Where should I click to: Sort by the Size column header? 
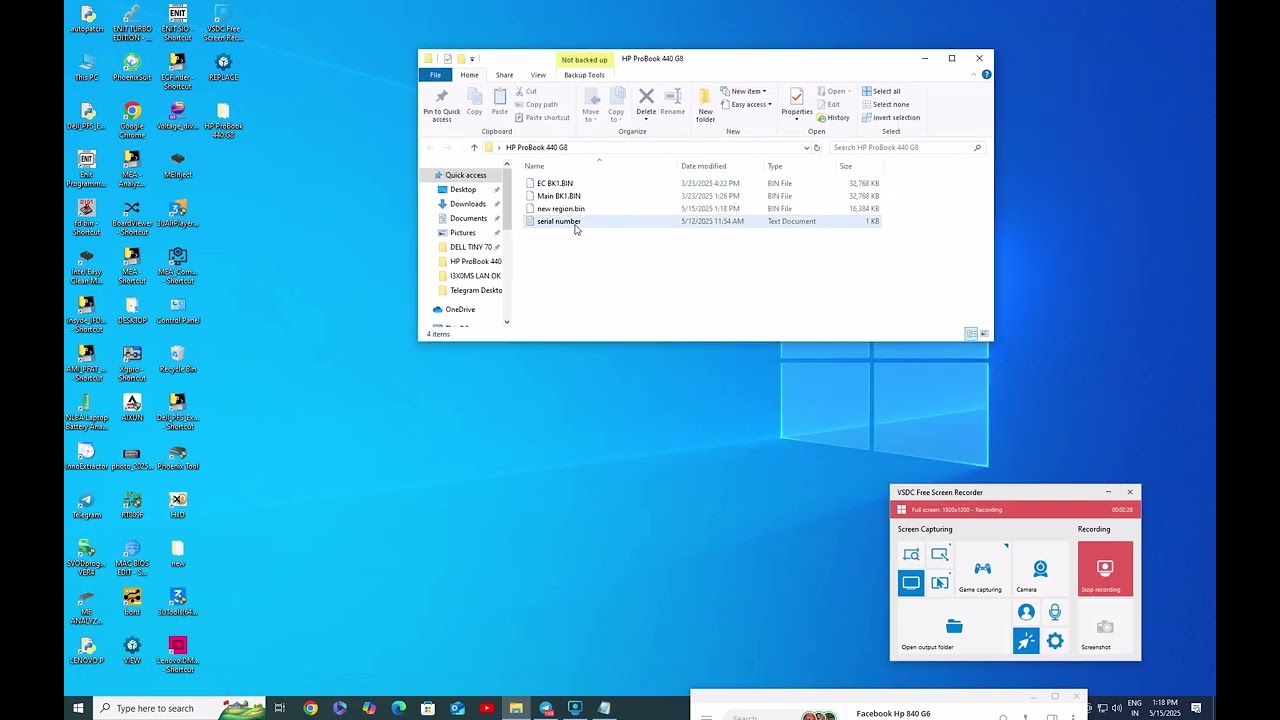[x=846, y=166]
